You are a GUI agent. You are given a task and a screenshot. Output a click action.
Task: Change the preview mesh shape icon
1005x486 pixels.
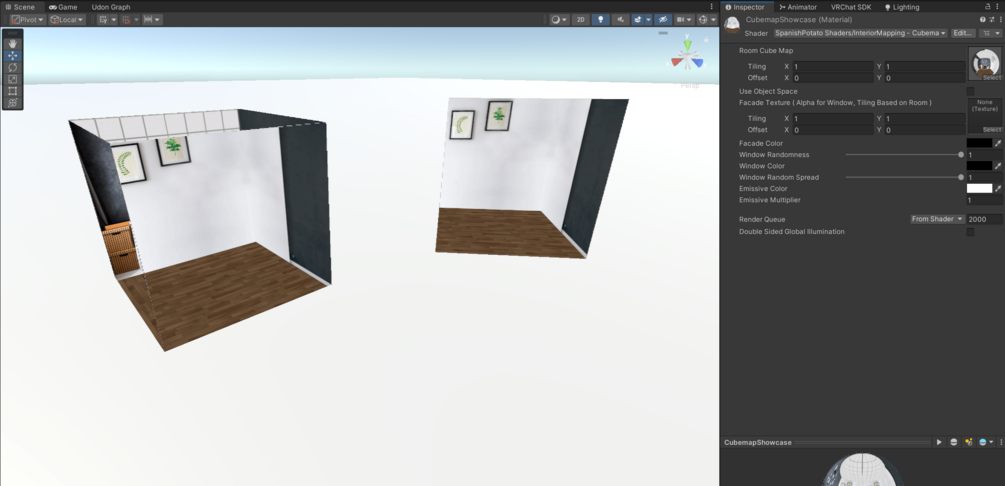pyautogui.click(x=954, y=442)
